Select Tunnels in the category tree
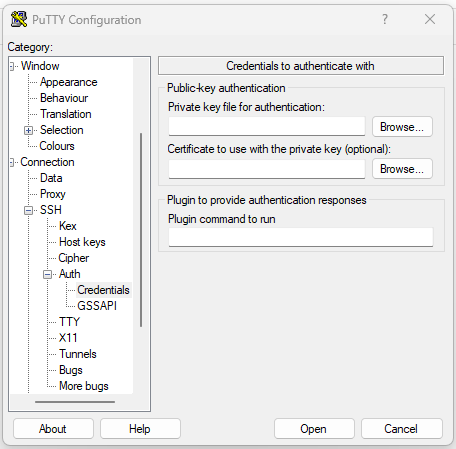 click(x=78, y=354)
